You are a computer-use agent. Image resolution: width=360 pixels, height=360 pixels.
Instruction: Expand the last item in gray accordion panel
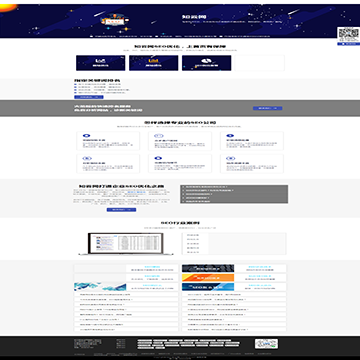point(234,201)
